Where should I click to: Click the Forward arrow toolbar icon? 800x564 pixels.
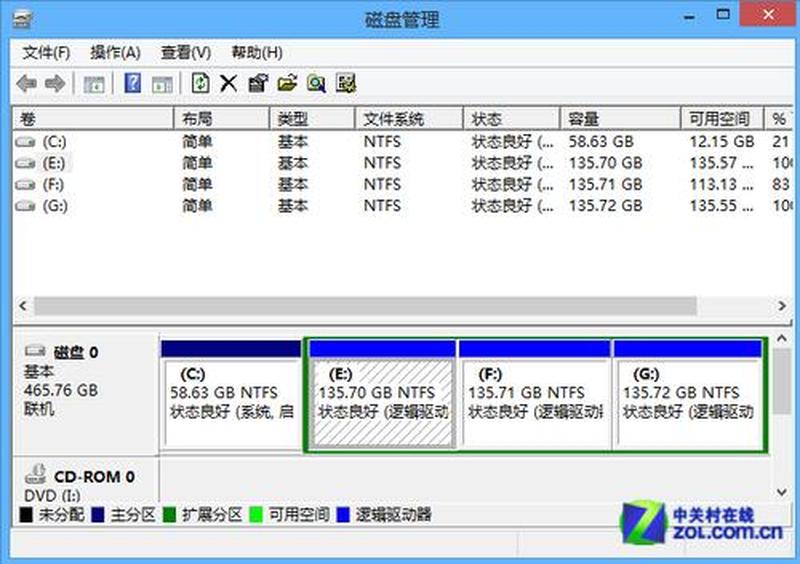pos(55,83)
